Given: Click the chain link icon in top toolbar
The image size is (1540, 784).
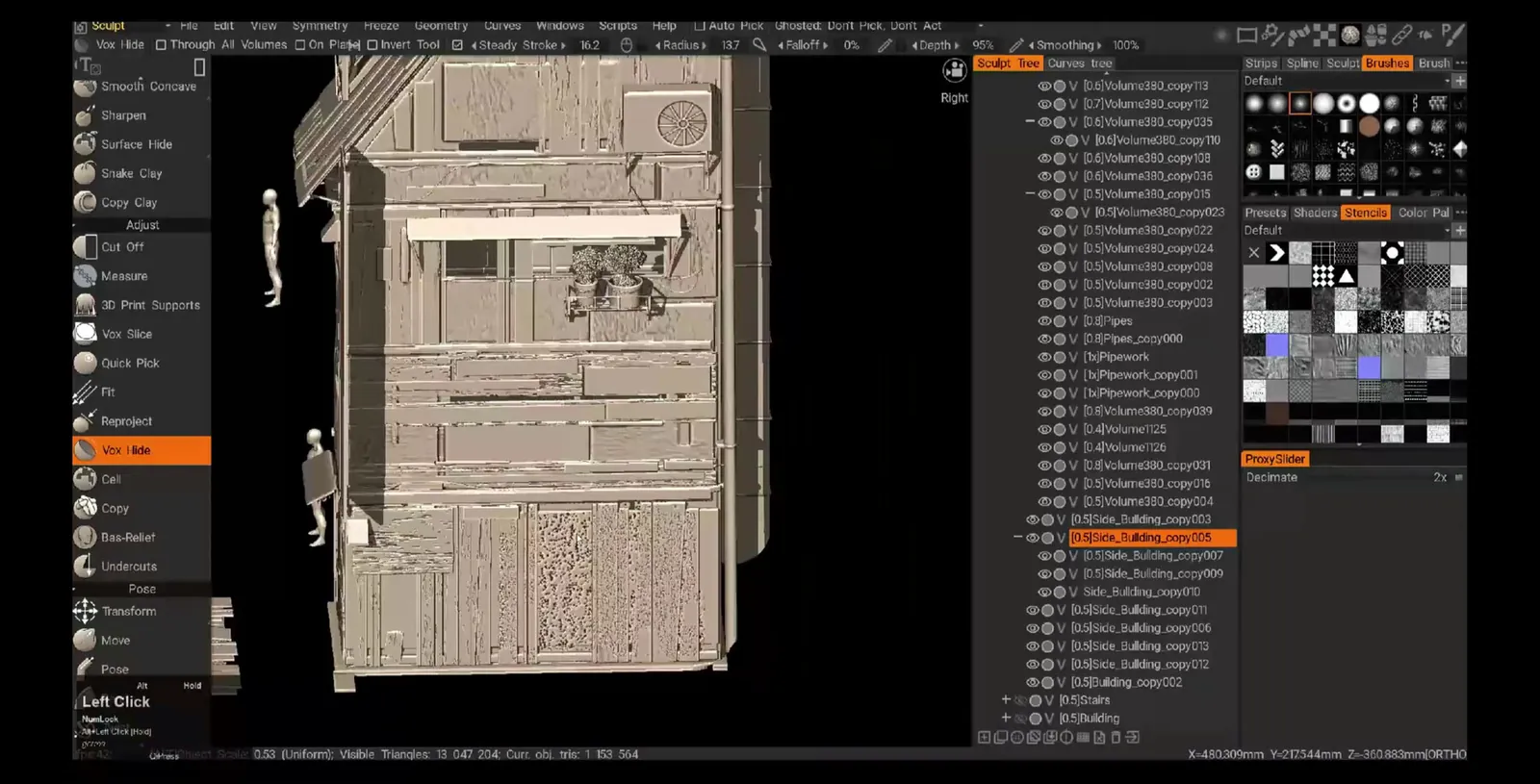Looking at the screenshot, I should point(1401,36).
